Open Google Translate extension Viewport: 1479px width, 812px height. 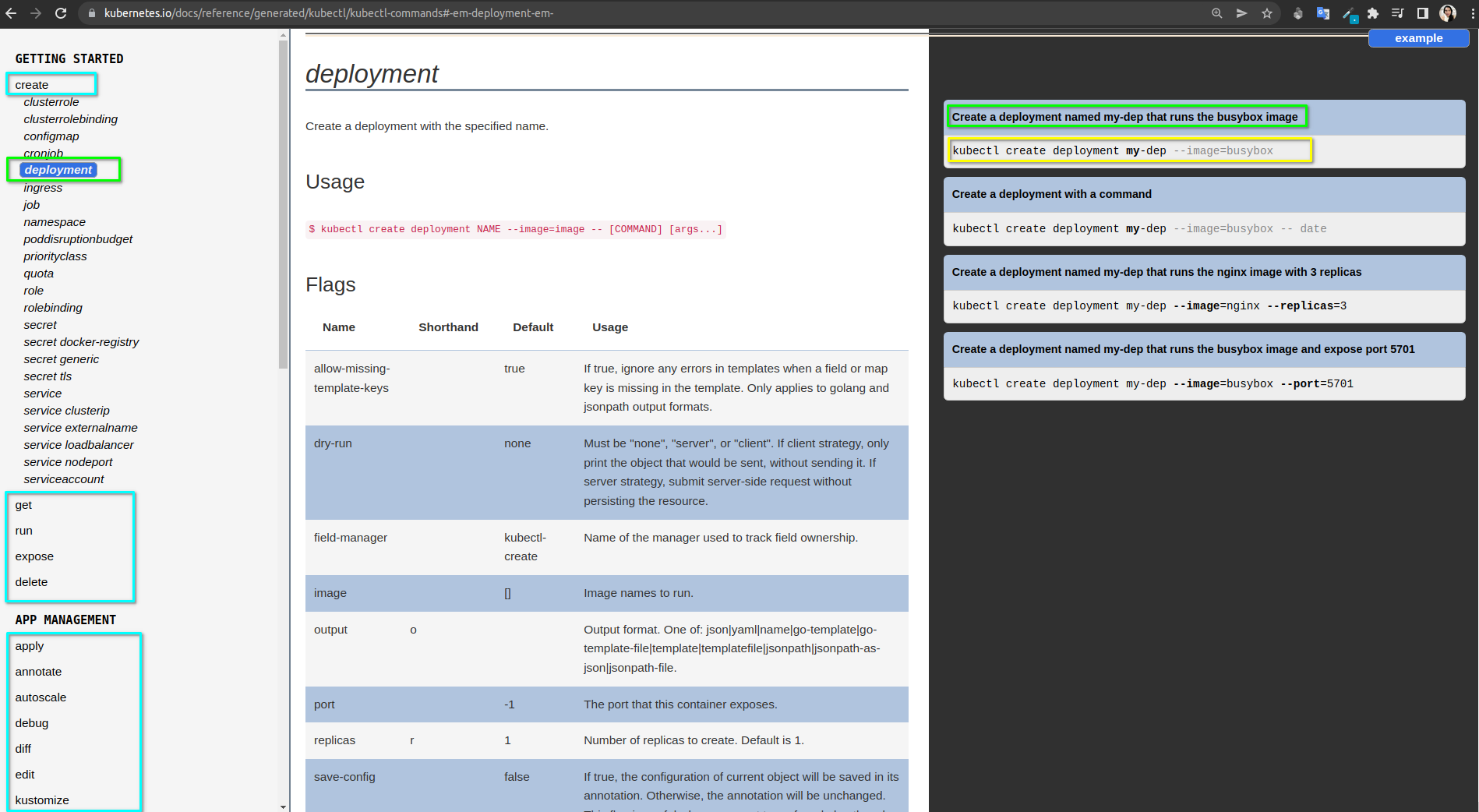pos(1322,13)
